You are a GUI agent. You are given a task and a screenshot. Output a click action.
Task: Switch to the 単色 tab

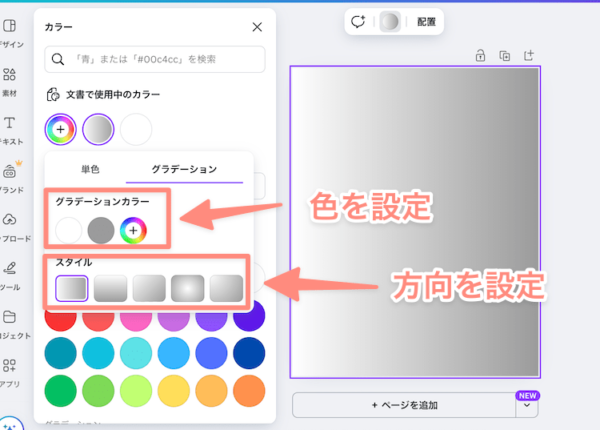(90, 169)
